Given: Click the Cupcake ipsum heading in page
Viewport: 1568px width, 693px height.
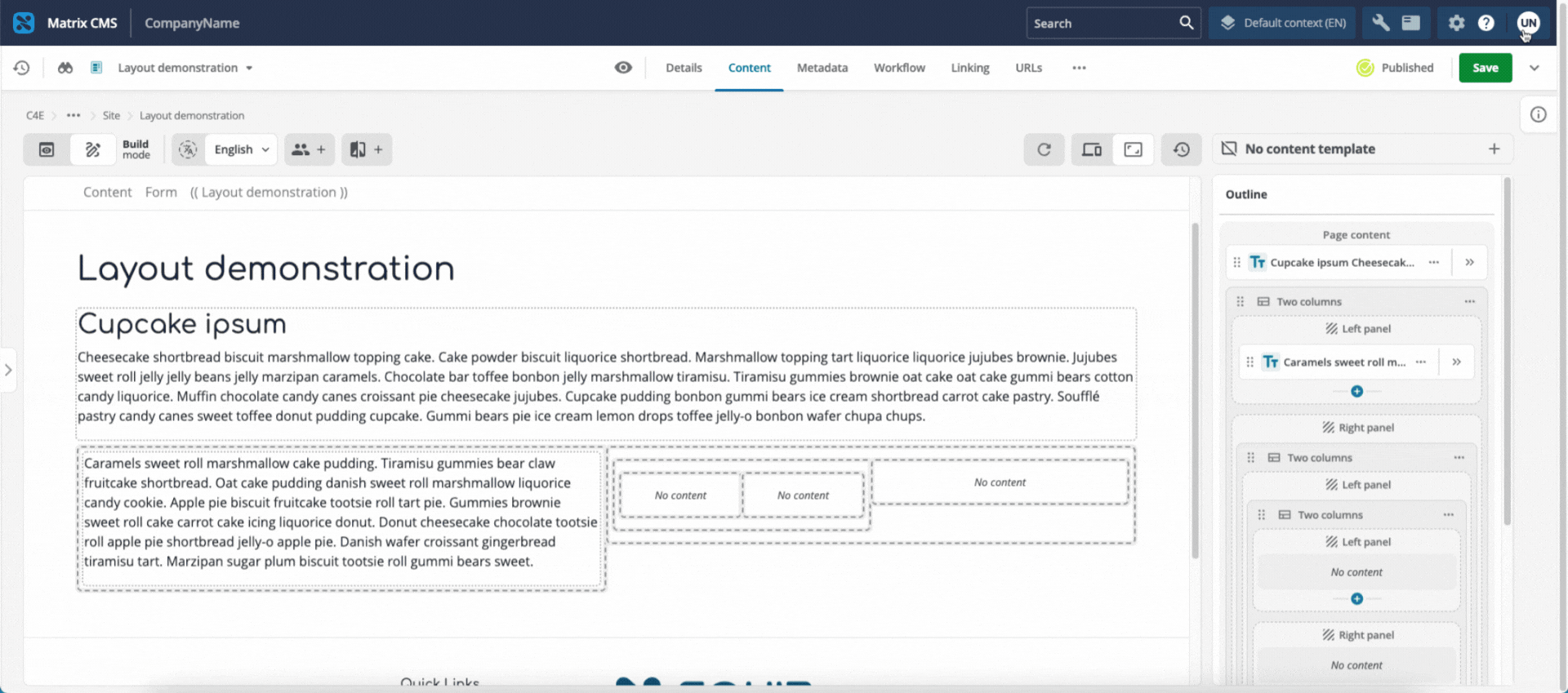Looking at the screenshot, I should pyautogui.click(x=182, y=324).
